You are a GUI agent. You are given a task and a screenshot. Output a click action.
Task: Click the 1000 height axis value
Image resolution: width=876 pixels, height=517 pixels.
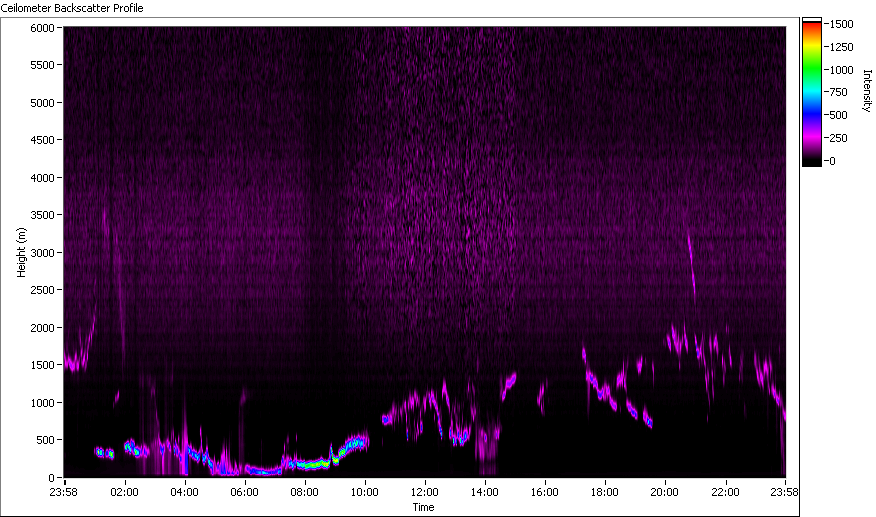tap(42, 402)
